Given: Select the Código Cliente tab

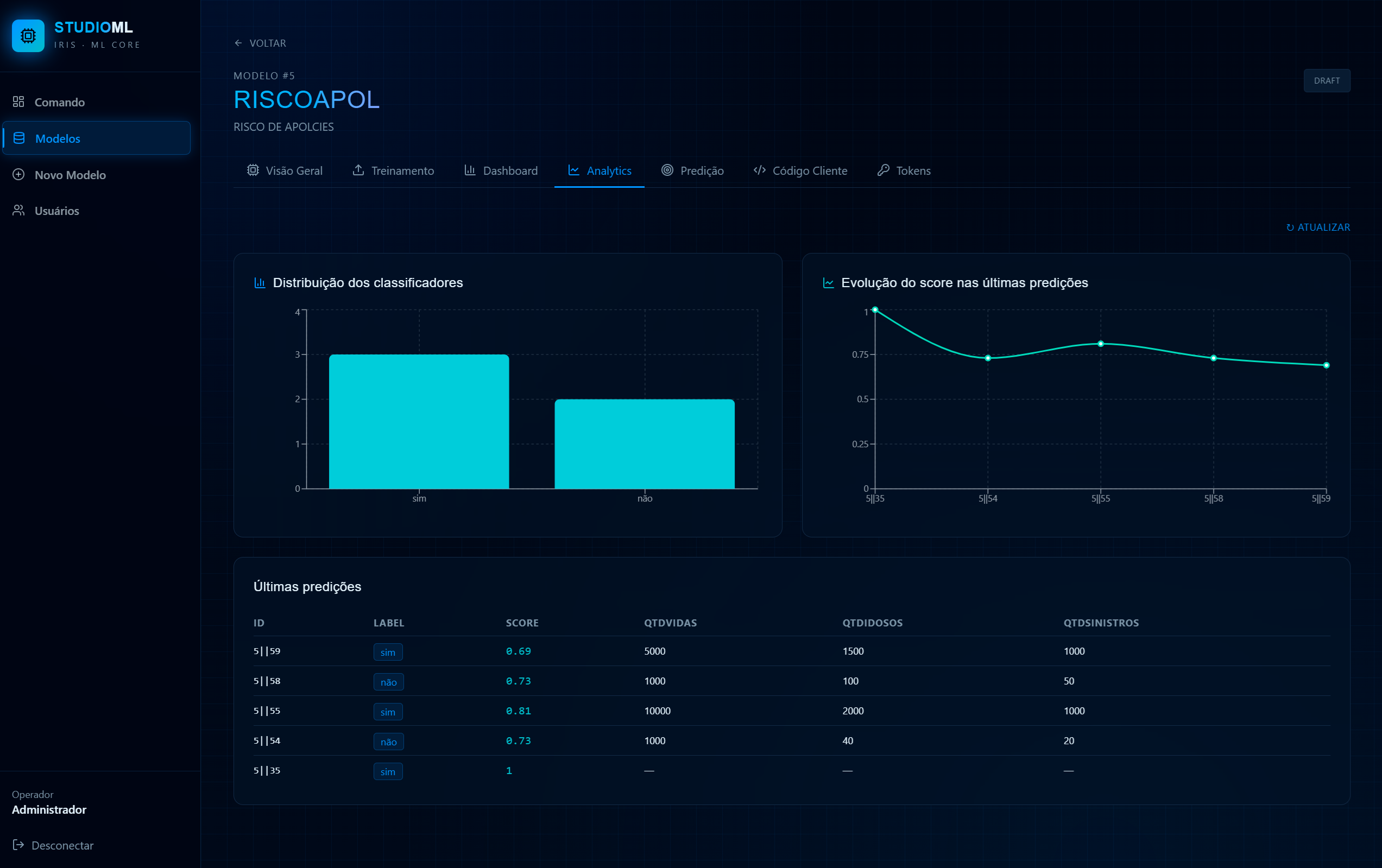Looking at the screenshot, I should pyautogui.click(x=800, y=170).
